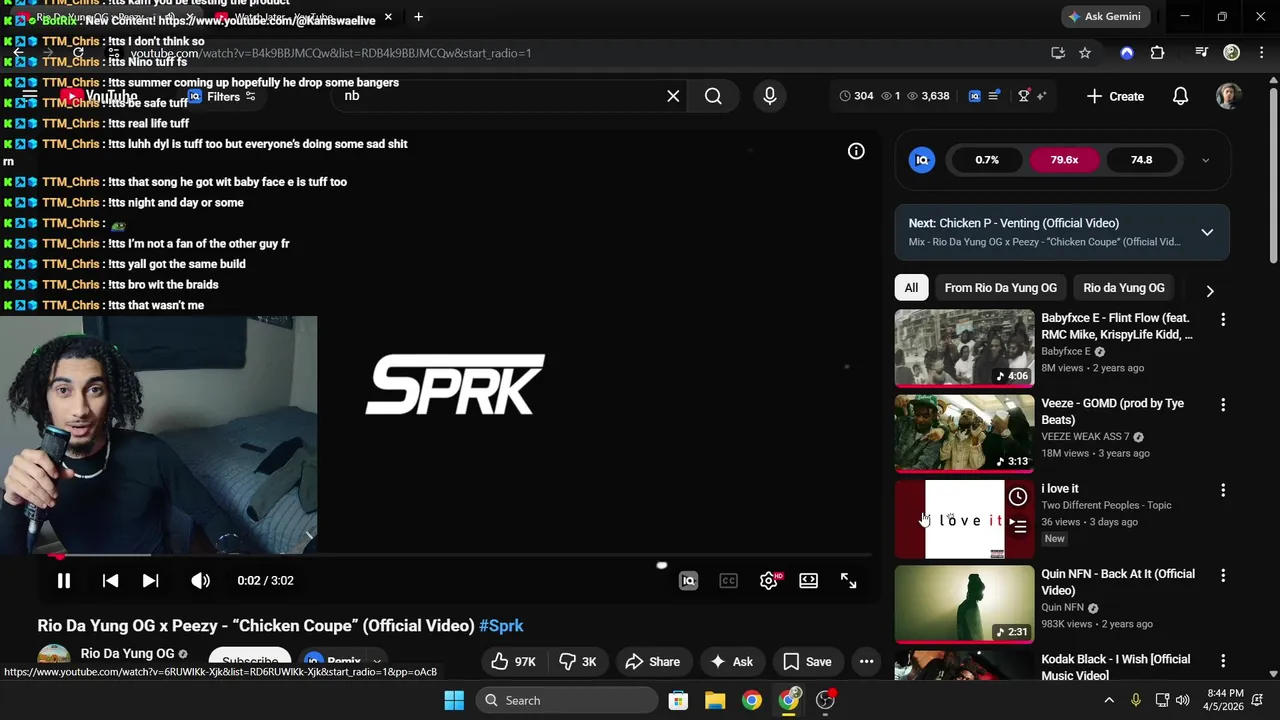Toggle closed captions CC button

pyautogui.click(x=728, y=580)
